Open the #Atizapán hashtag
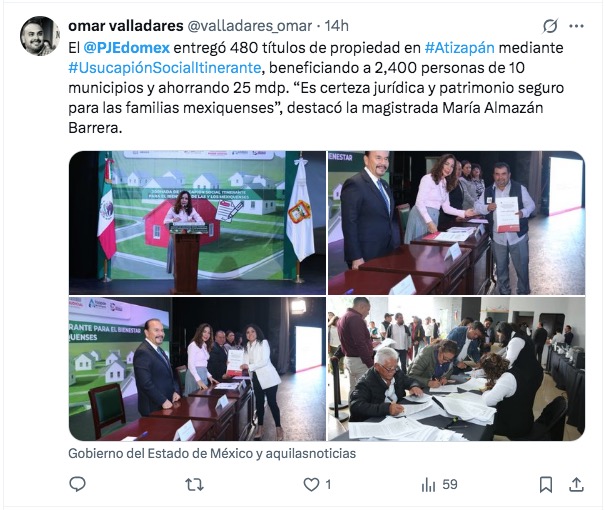605x510 pixels. pos(460,48)
